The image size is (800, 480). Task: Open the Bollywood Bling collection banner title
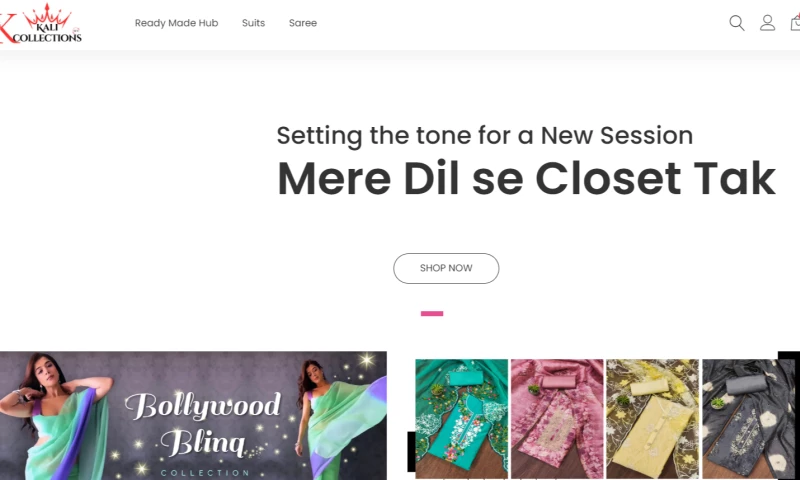pos(203,423)
